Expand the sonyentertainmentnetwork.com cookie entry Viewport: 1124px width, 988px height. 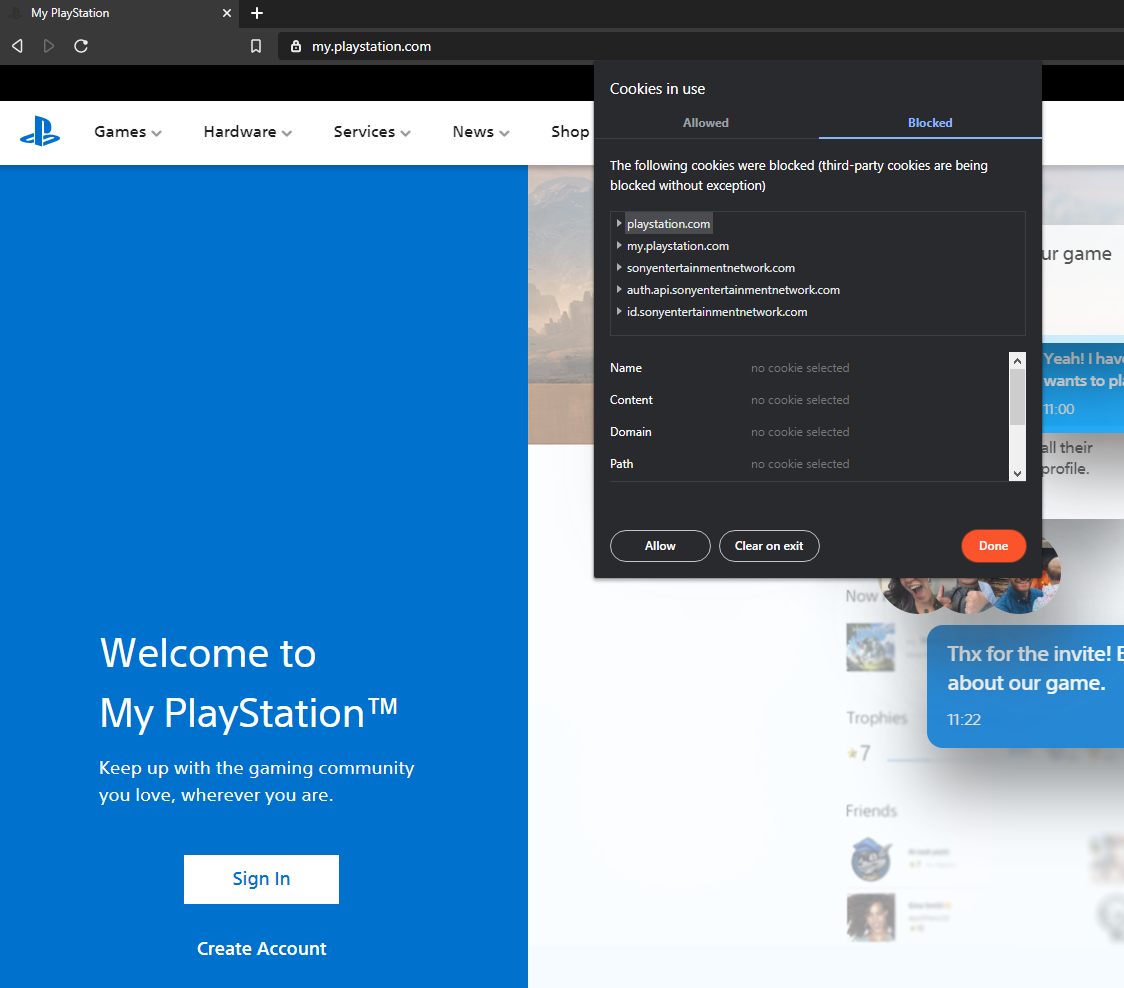[619, 267]
